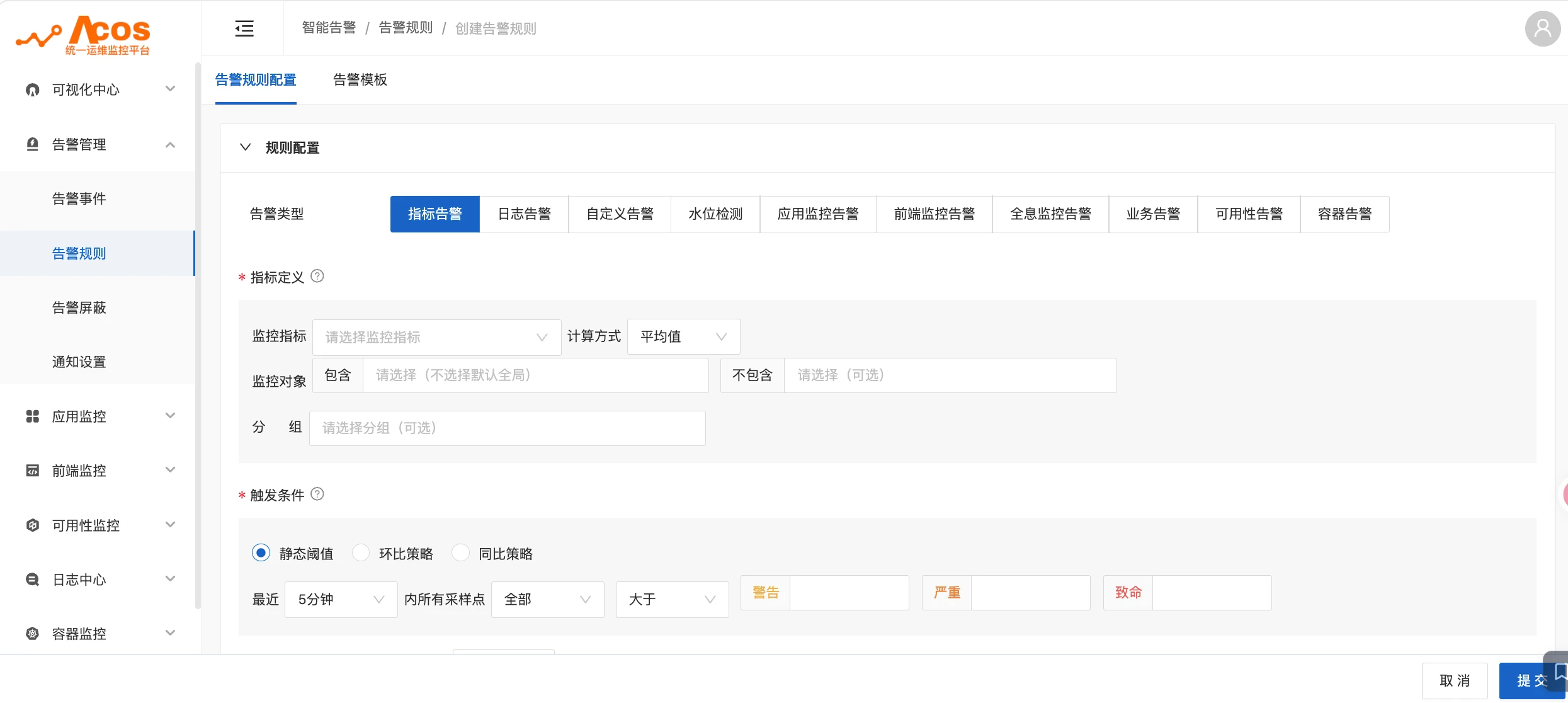
Task: Open the 计算方式 平均值 dropdown
Action: 683,336
